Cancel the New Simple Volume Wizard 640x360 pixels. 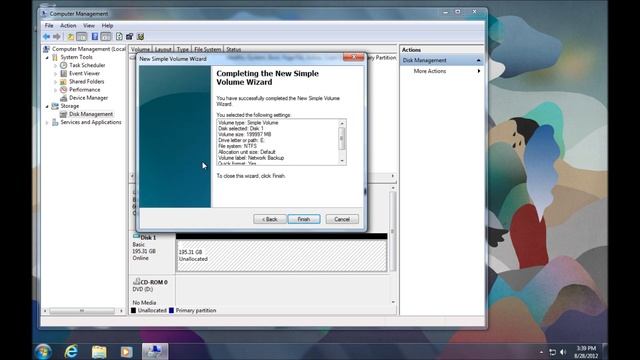coord(342,219)
